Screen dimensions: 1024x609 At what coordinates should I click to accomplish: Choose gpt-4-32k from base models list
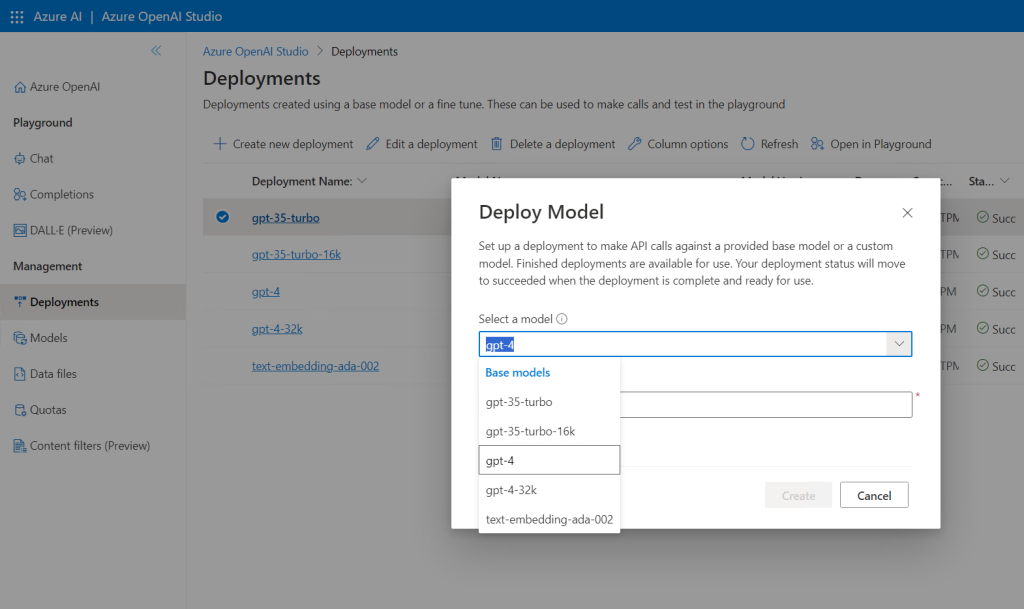tap(511, 490)
